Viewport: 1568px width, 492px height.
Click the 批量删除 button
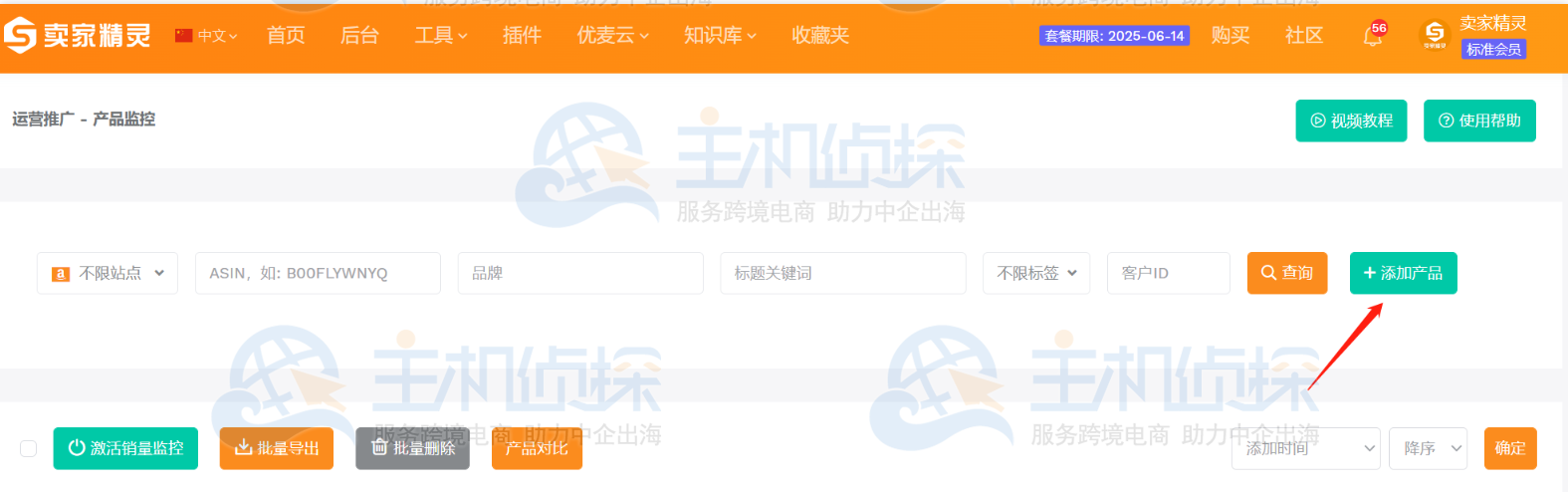tap(413, 448)
